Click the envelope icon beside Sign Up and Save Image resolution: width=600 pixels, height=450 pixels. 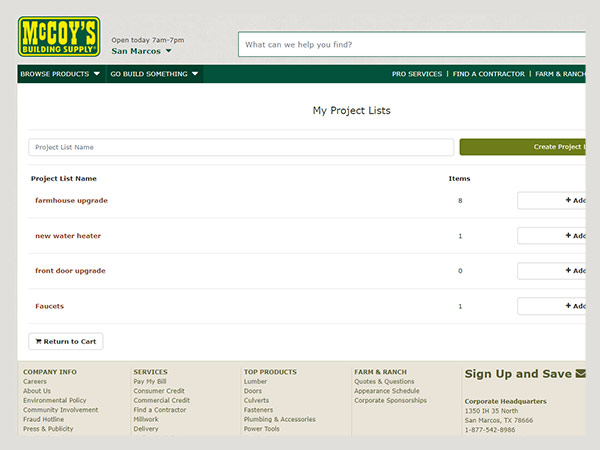pyautogui.click(x=580, y=374)
